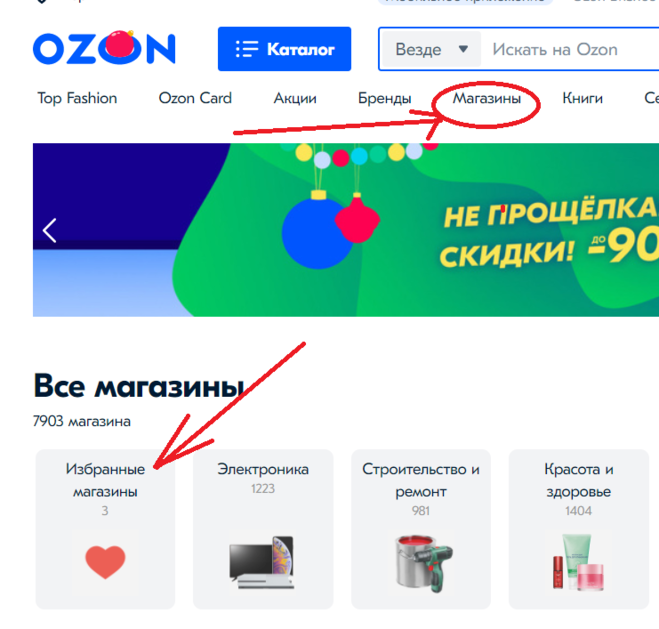Go to Акции page
Screen dimensions: 659x629
coord(295,98)
